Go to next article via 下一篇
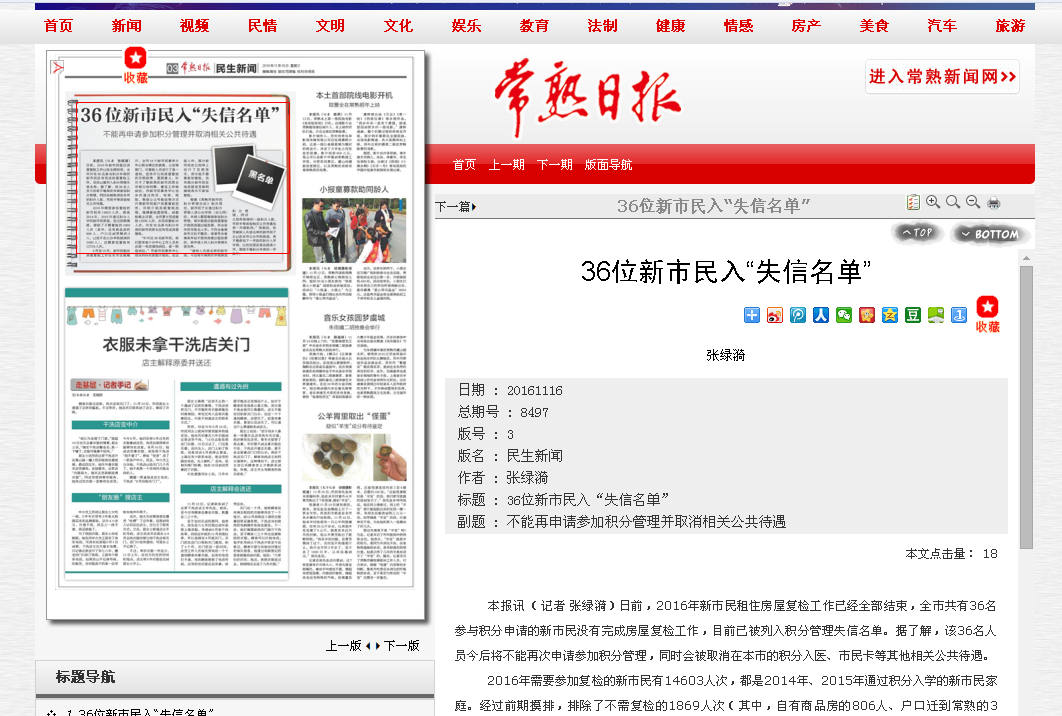This screenshot has width=1062, height=716. (x=455, y=207)
